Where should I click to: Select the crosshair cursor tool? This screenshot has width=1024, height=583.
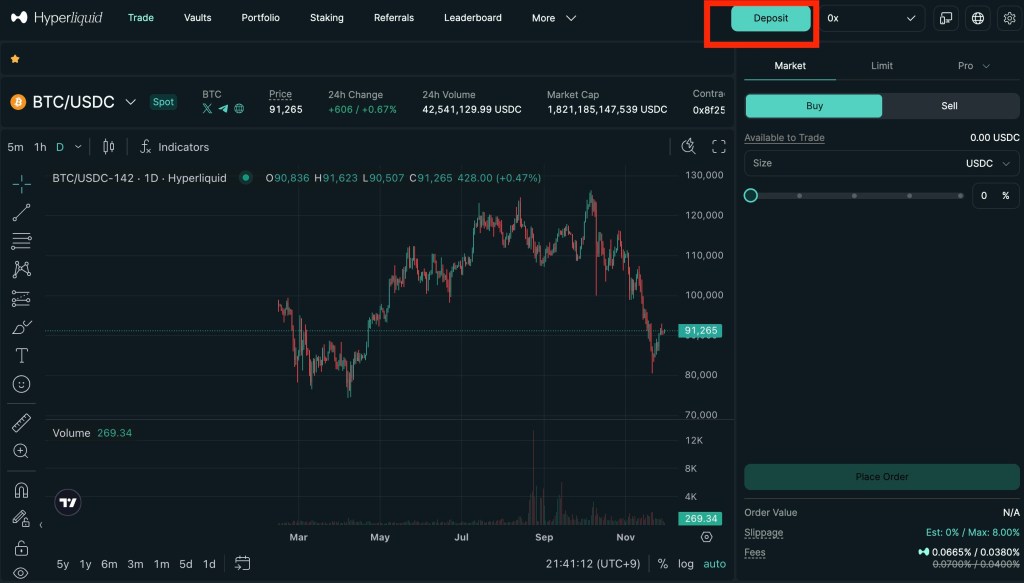[21, 183]
